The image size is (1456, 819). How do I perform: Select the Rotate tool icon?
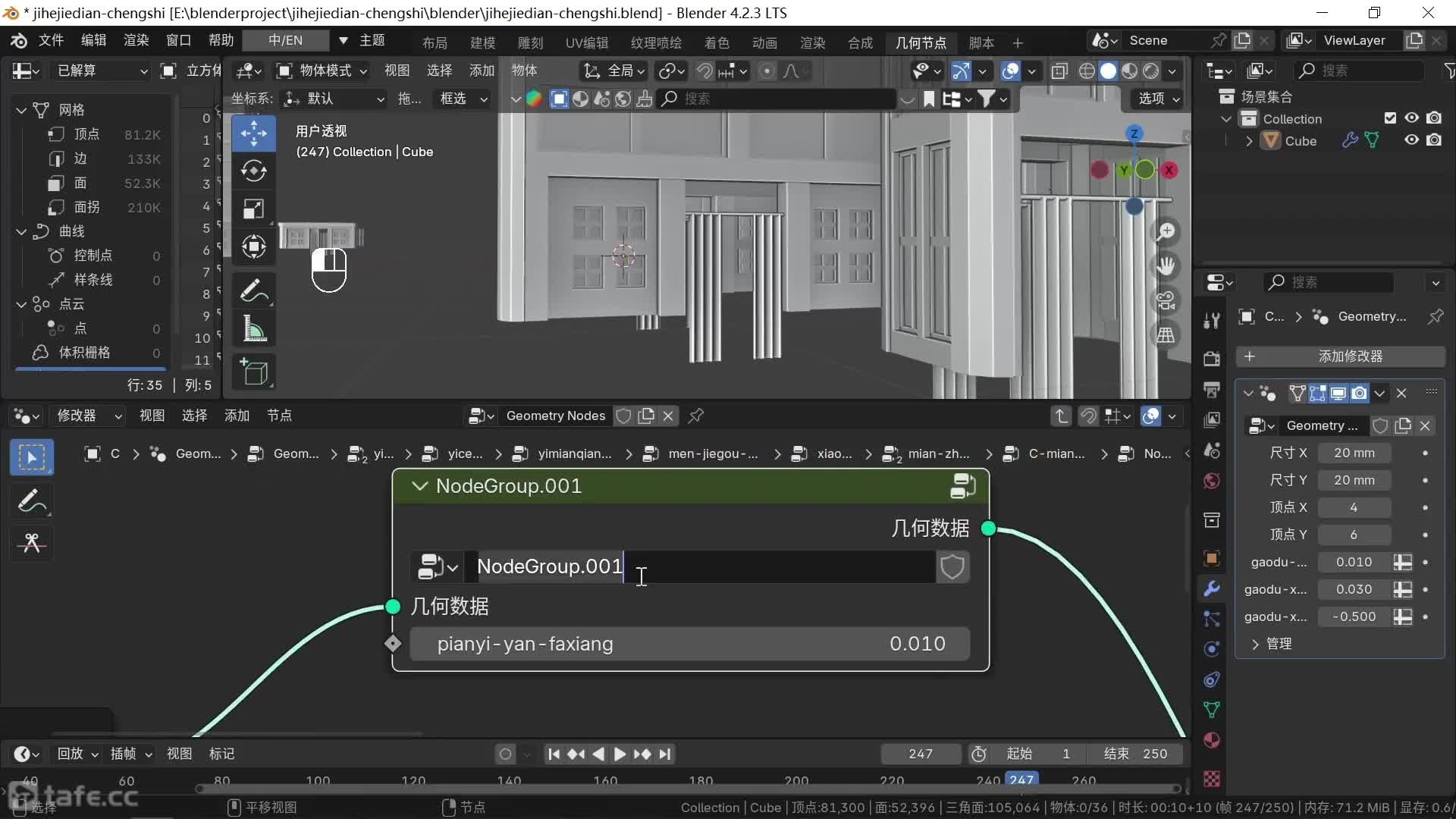pyautogui.click(x=253, y=171)
